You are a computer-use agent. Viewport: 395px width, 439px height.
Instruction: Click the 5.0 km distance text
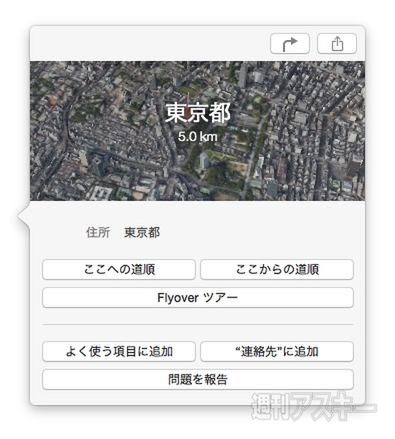click(x=197, y=136)
